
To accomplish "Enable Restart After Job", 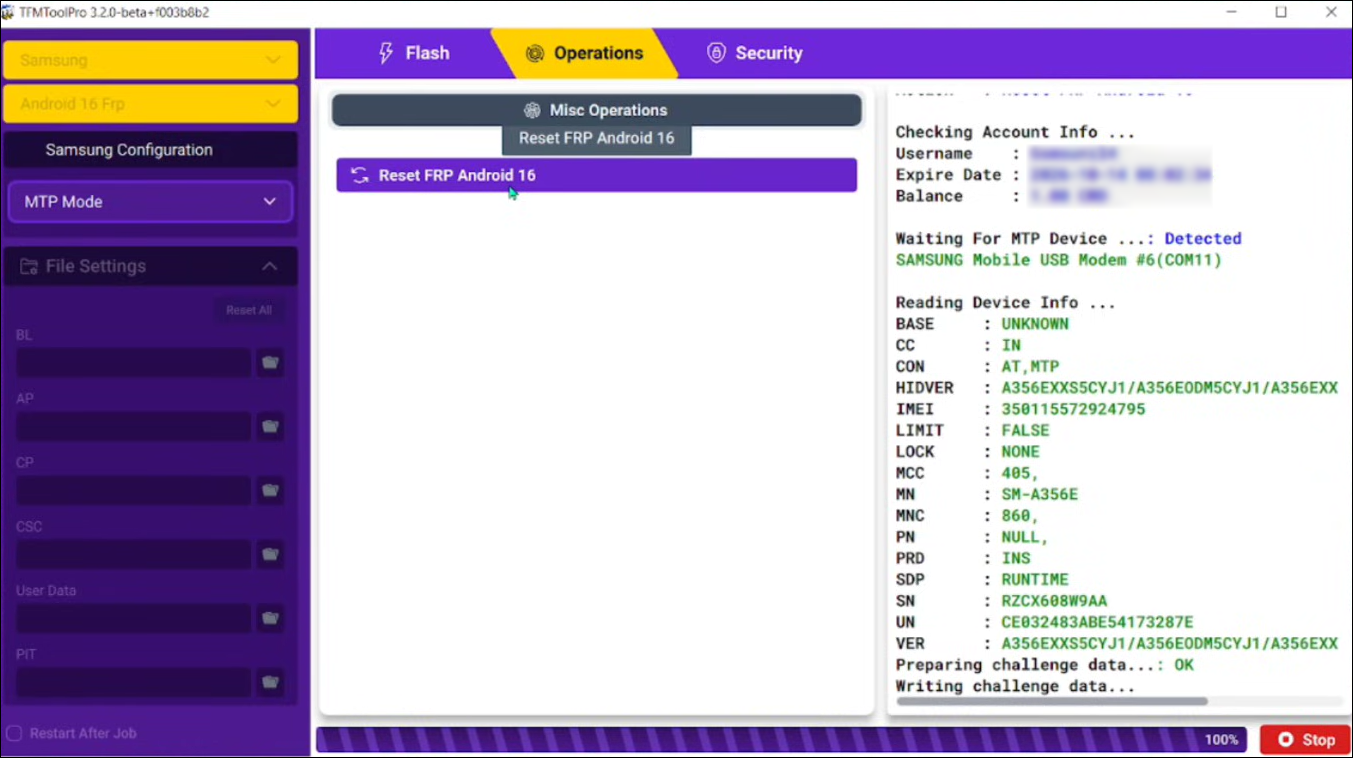I will [14, 733].
